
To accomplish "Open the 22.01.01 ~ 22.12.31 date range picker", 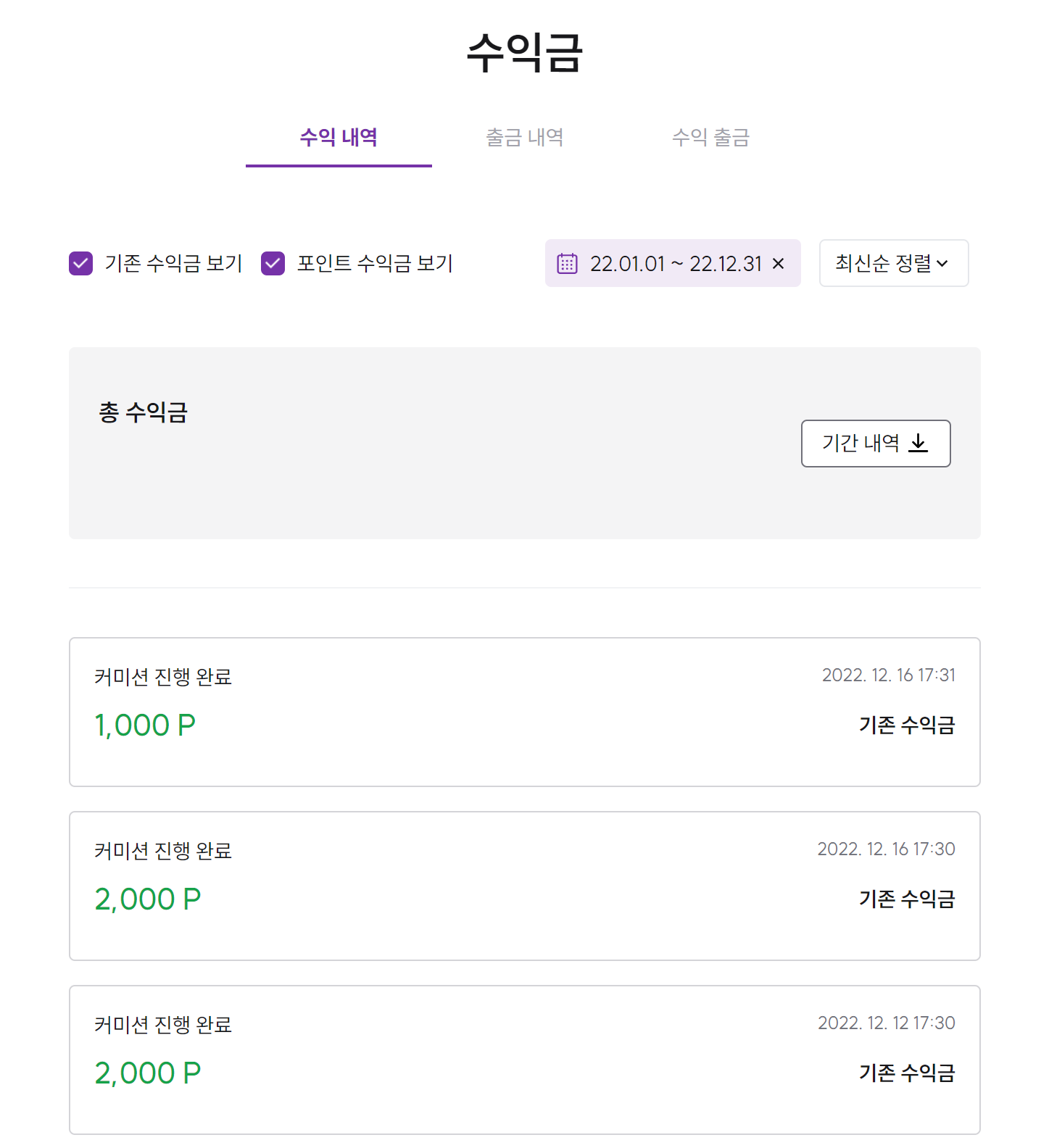I will pyautogui.click(x=674, y=263).
